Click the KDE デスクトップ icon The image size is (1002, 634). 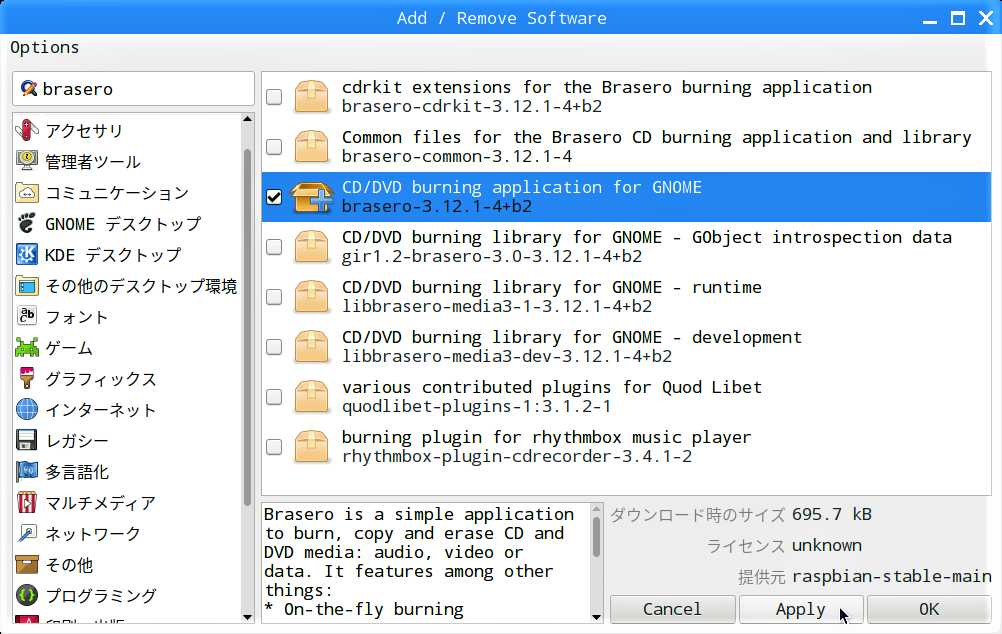(x=26, y=254)
